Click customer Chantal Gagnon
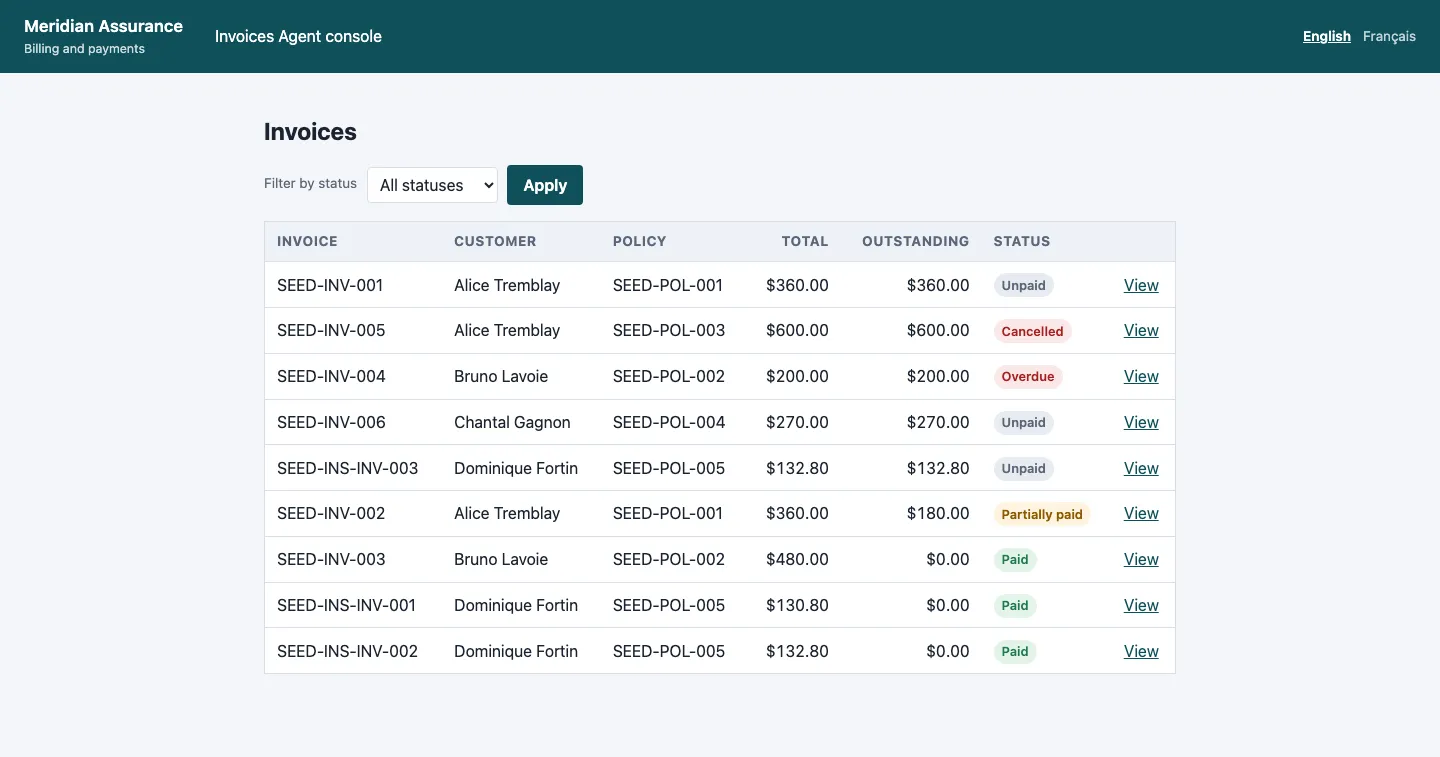Viewport: 1440px width, 757px height. 512,422
